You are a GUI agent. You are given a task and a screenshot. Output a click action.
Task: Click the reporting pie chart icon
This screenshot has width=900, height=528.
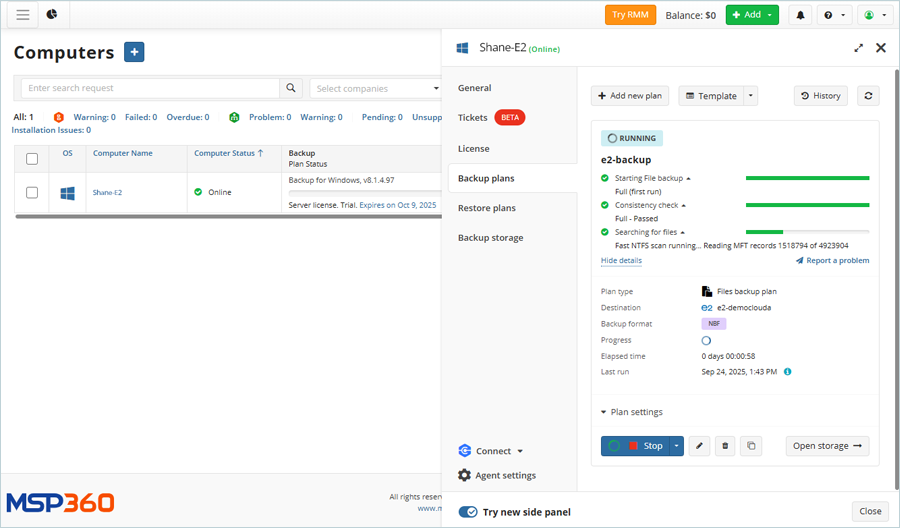tap(52, 15)
